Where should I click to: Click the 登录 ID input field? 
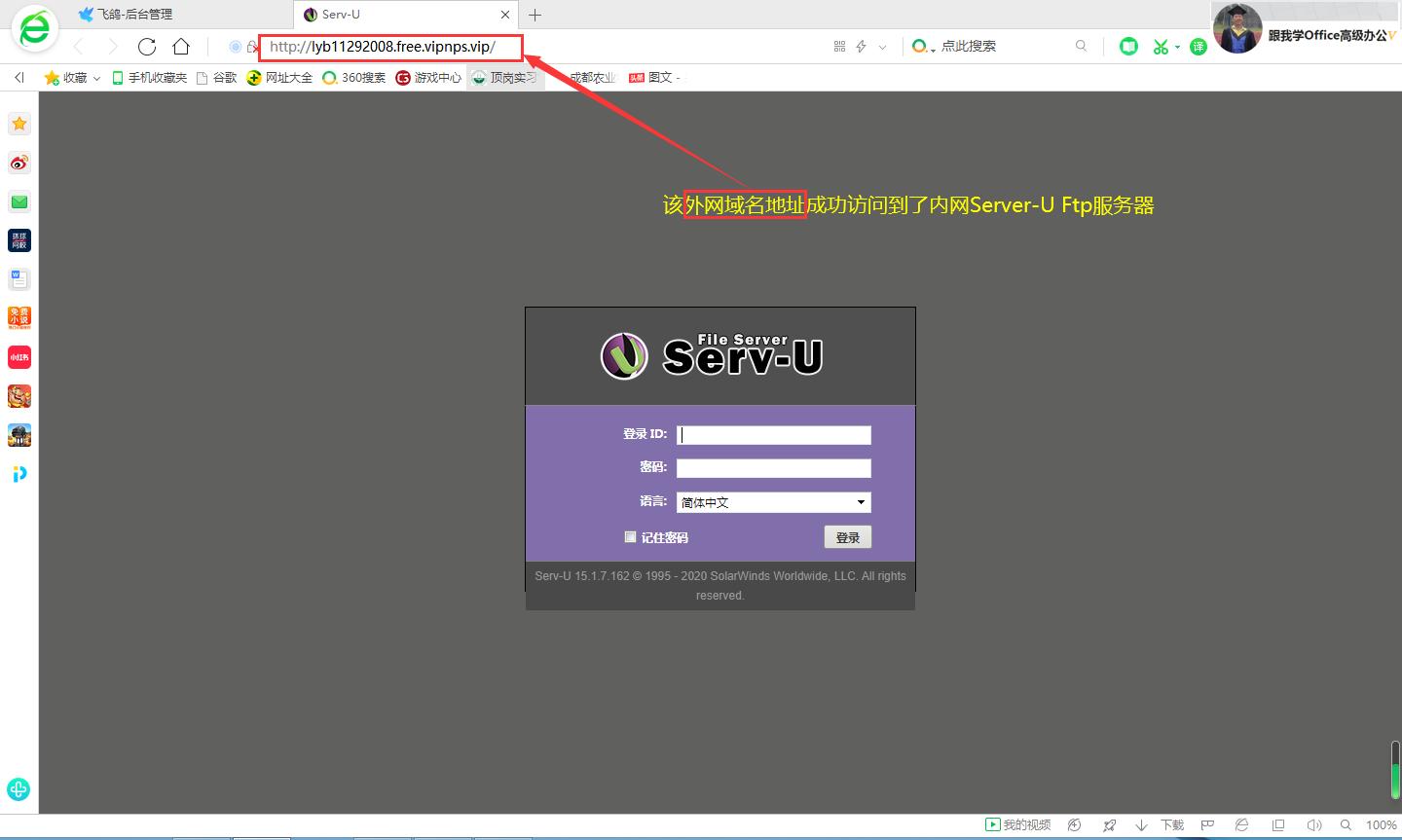(773, 435)
